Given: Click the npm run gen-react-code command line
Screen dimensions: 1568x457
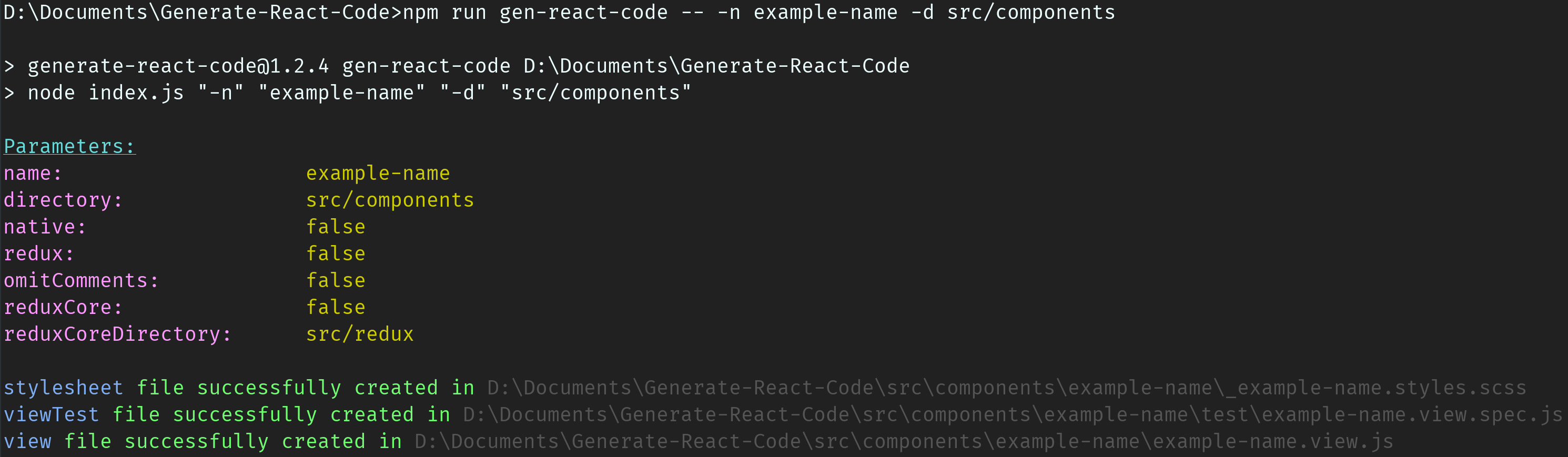Looking at the screenshot, I should tap(759, 13).
